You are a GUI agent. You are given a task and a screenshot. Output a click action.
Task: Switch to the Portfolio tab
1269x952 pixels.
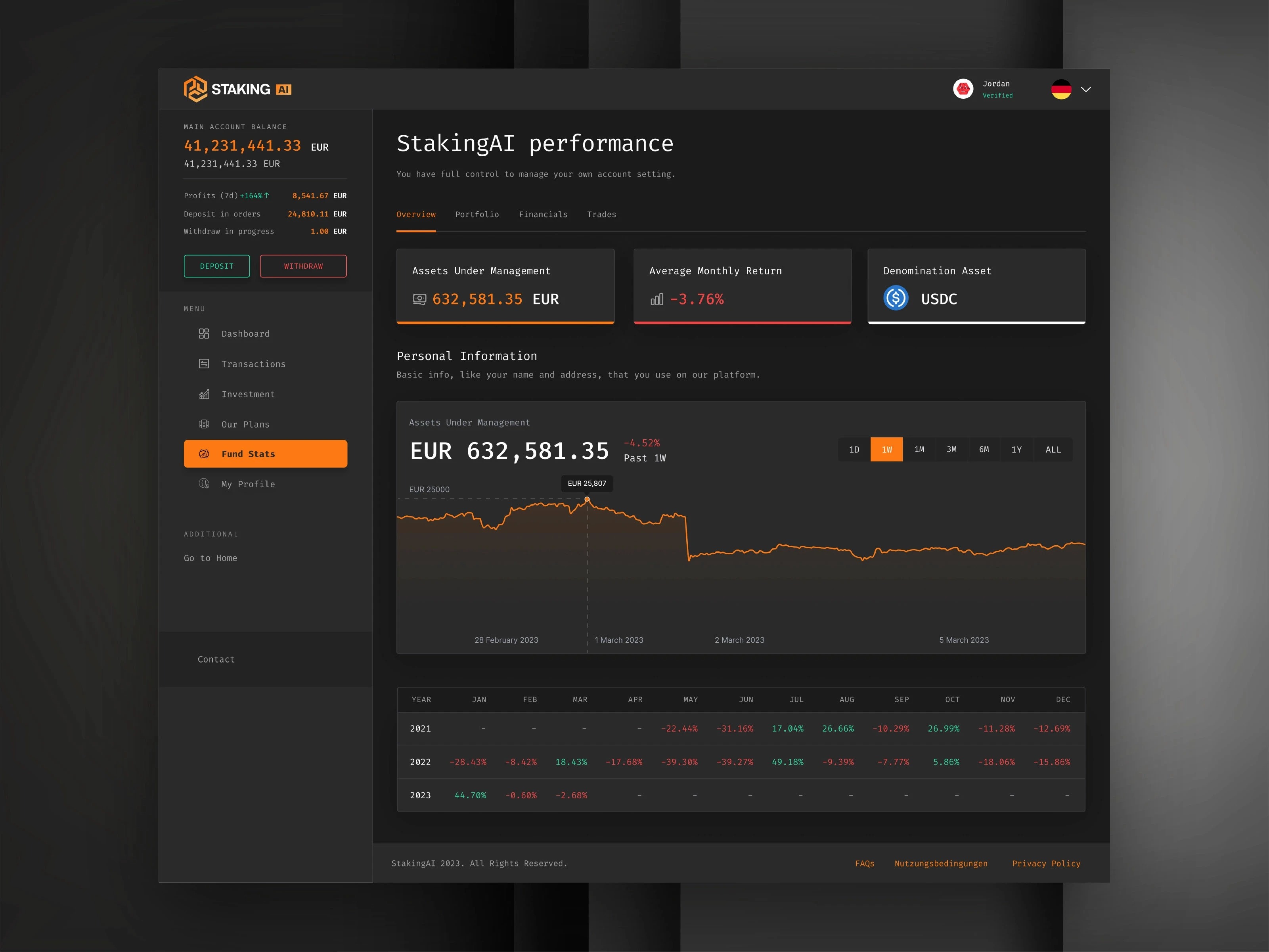[x=477, y=215]
